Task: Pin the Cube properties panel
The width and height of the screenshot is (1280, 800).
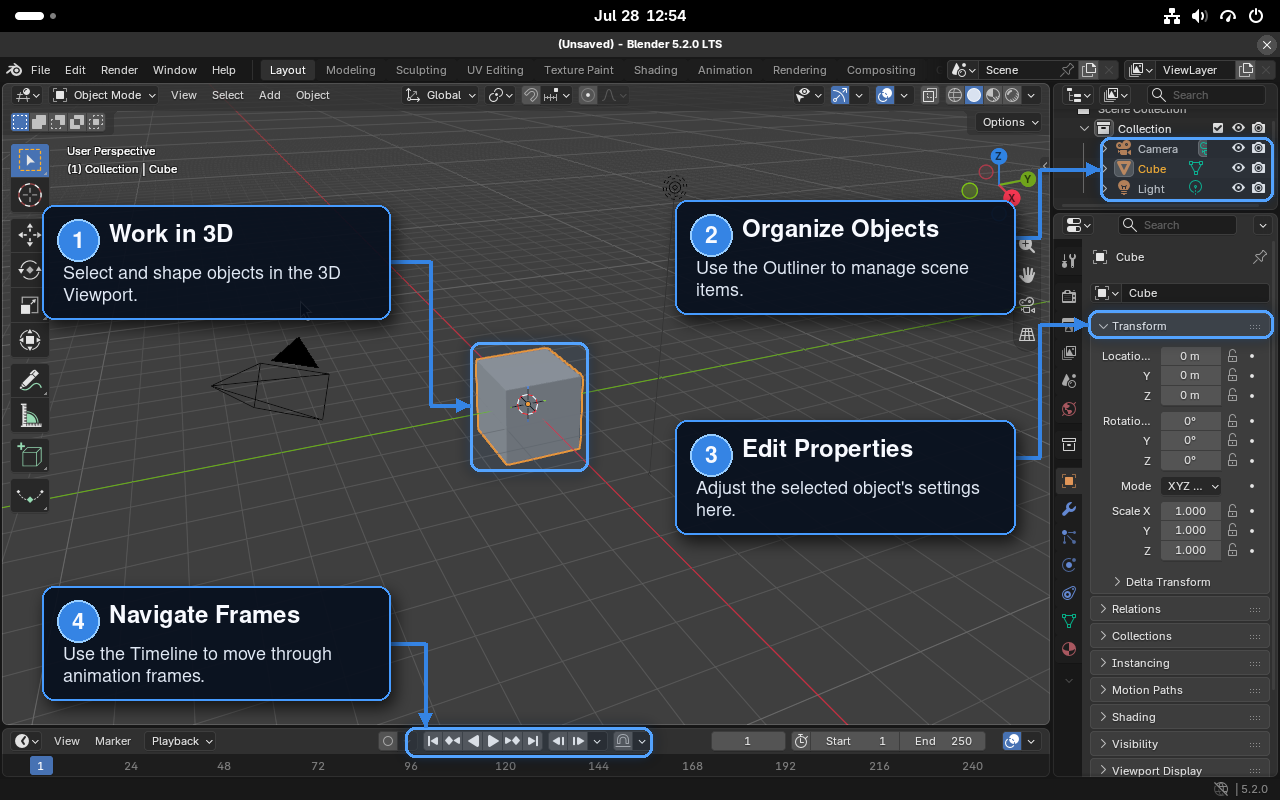Action: (1260, 257)
